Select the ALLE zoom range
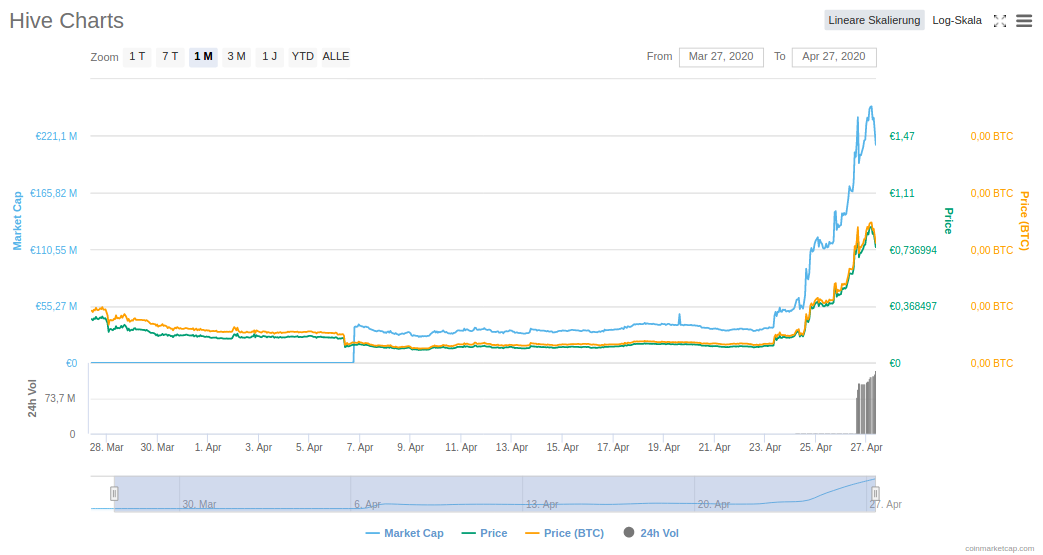The width and height of the screenshot is (1043, 555). tap(336, 57)
